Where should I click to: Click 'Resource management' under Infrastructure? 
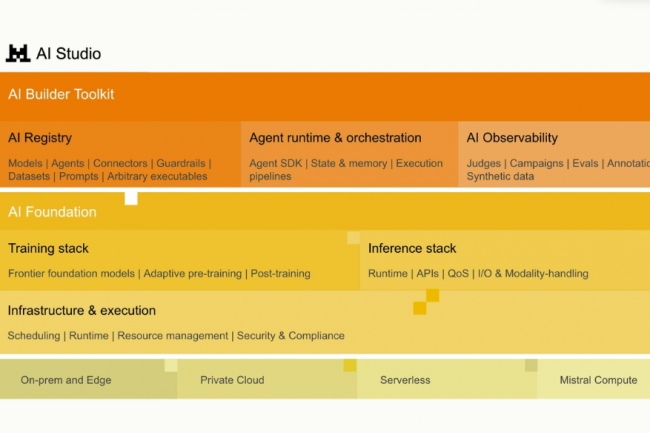173,336
